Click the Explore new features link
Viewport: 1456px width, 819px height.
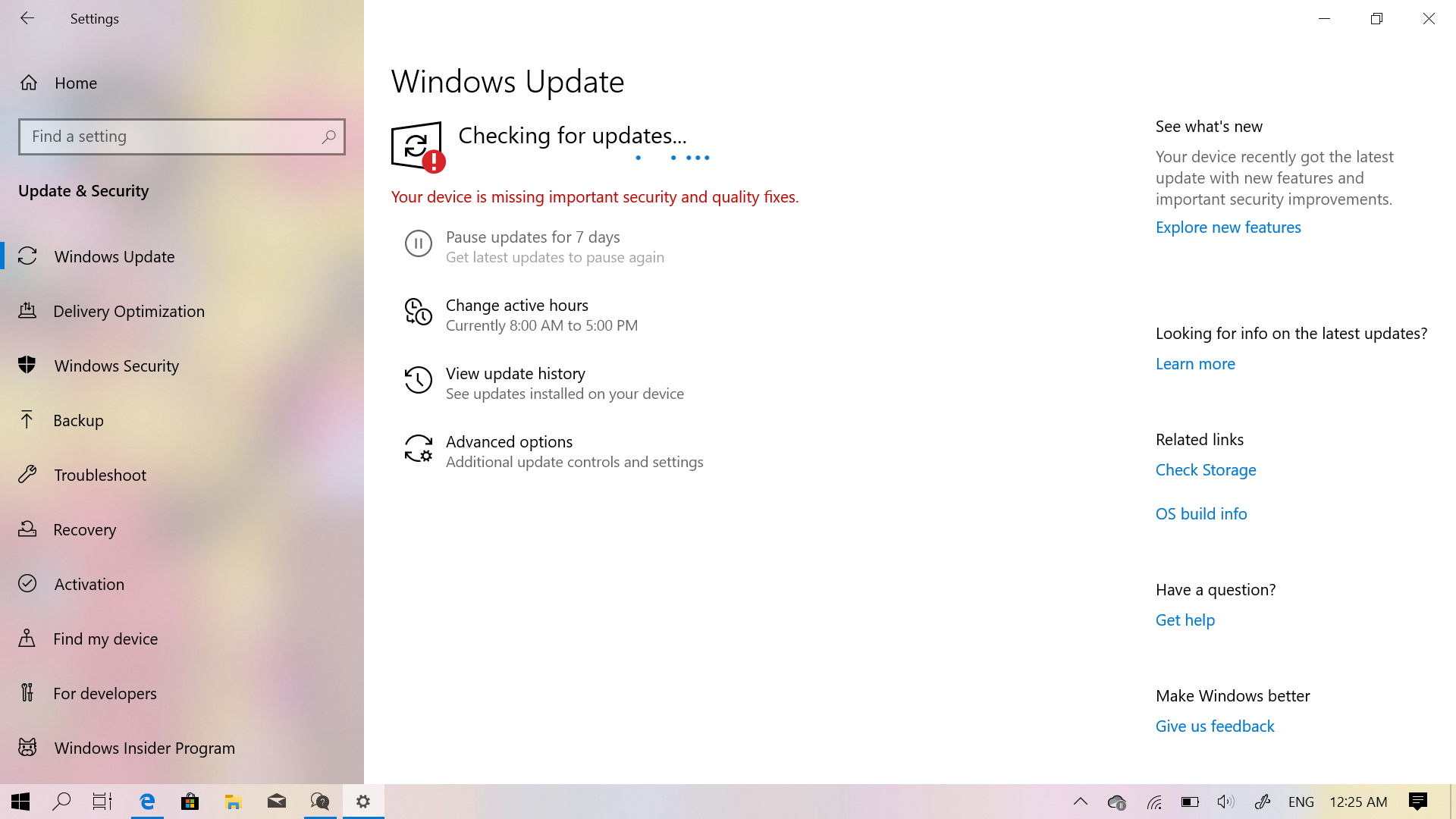pyautogui.click(x=1228, y=227)
